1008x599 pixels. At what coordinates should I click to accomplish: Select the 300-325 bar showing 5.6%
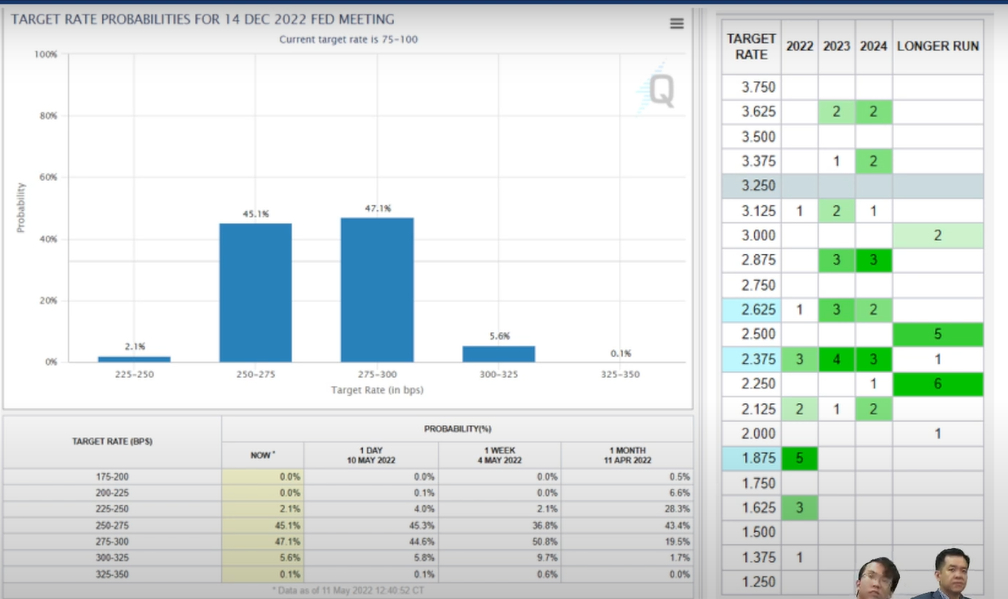498,353
